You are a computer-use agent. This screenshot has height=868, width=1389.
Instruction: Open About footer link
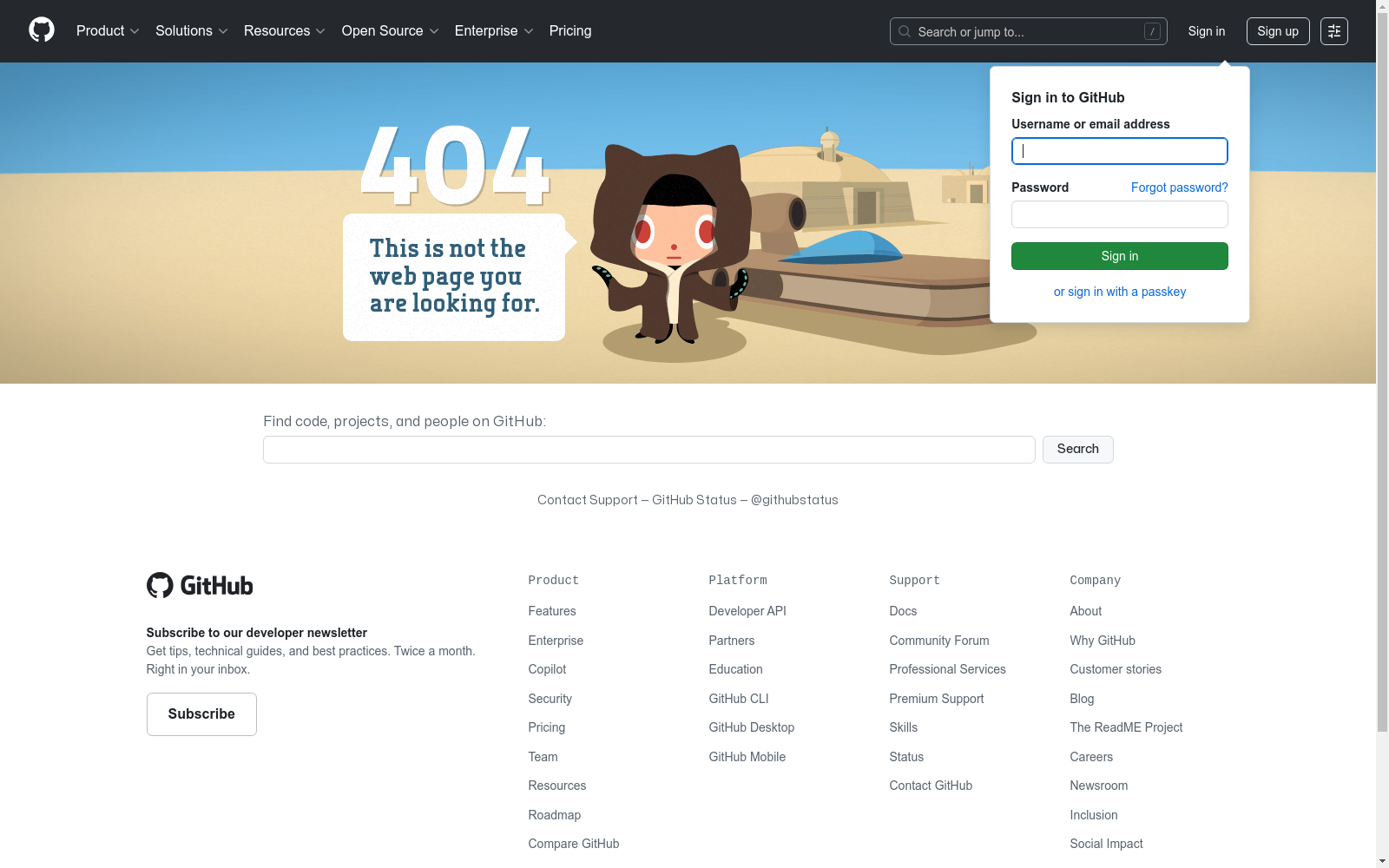[x=1086, y=611]
